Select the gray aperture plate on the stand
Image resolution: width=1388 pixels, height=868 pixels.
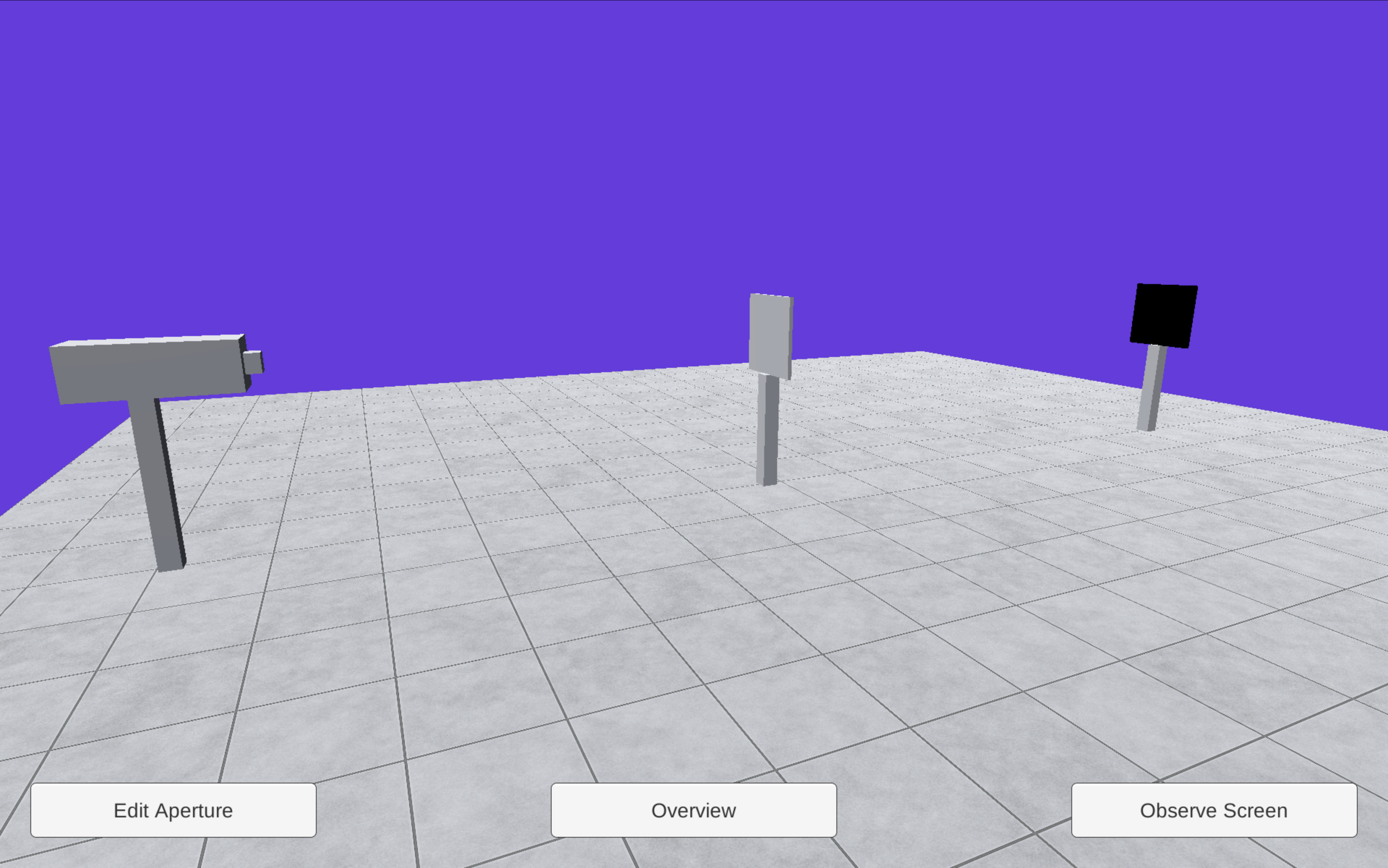[x=771, y=336]
